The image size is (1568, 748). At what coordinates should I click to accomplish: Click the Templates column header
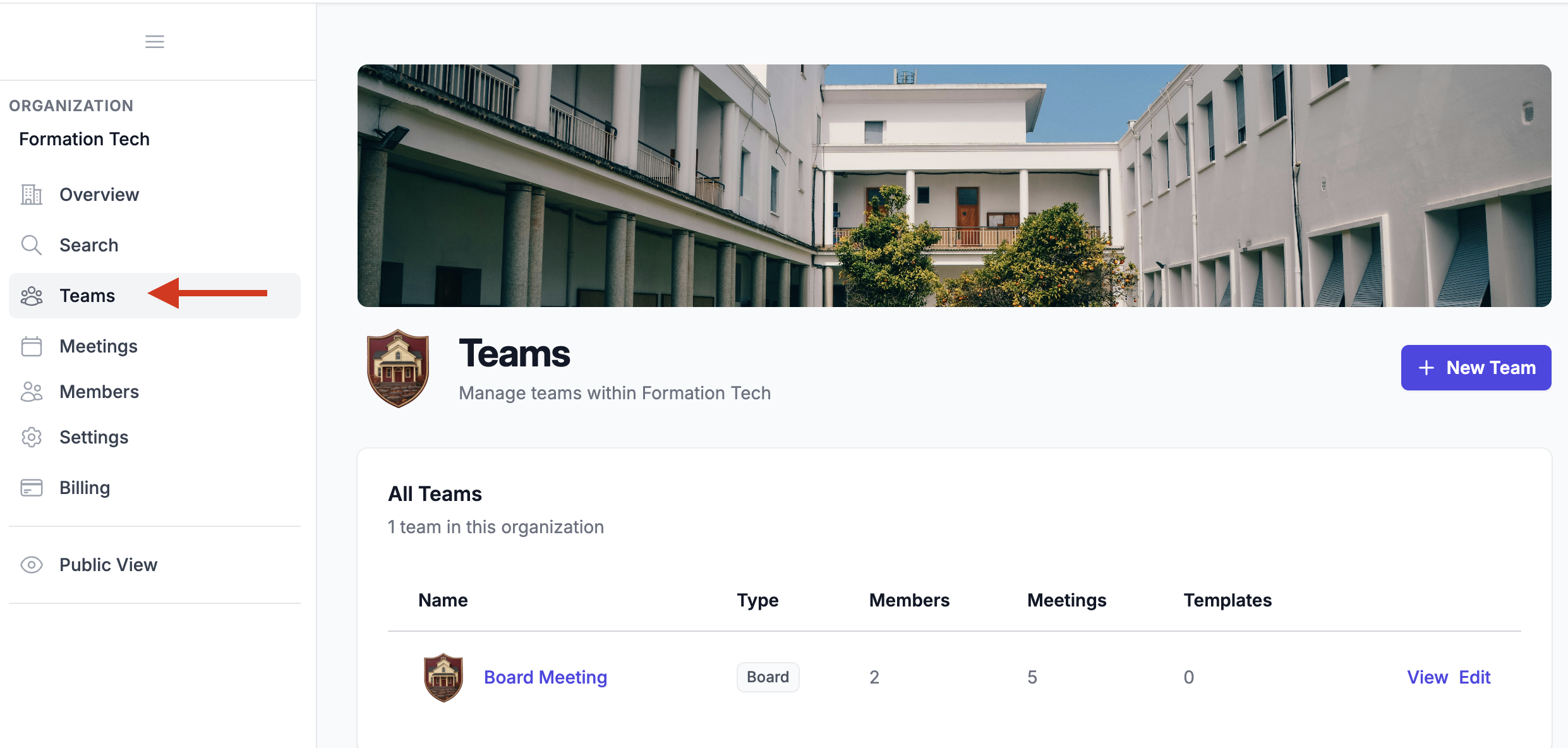point(1227,600)
